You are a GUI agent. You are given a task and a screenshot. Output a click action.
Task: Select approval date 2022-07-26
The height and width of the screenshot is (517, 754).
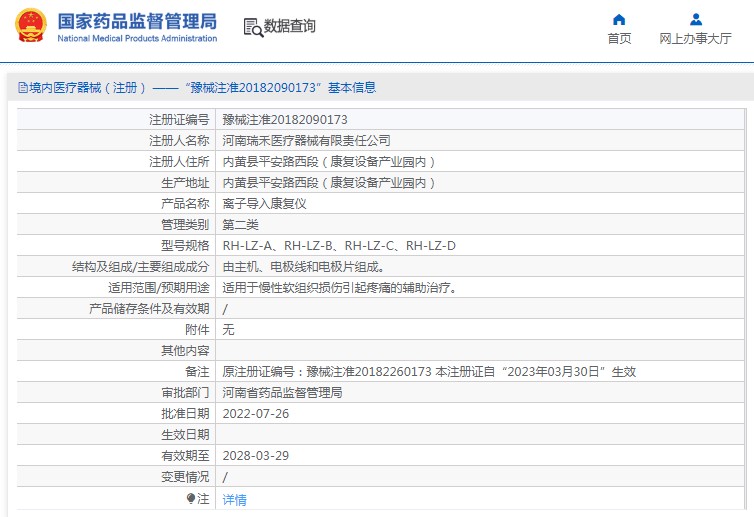(256, 414)
